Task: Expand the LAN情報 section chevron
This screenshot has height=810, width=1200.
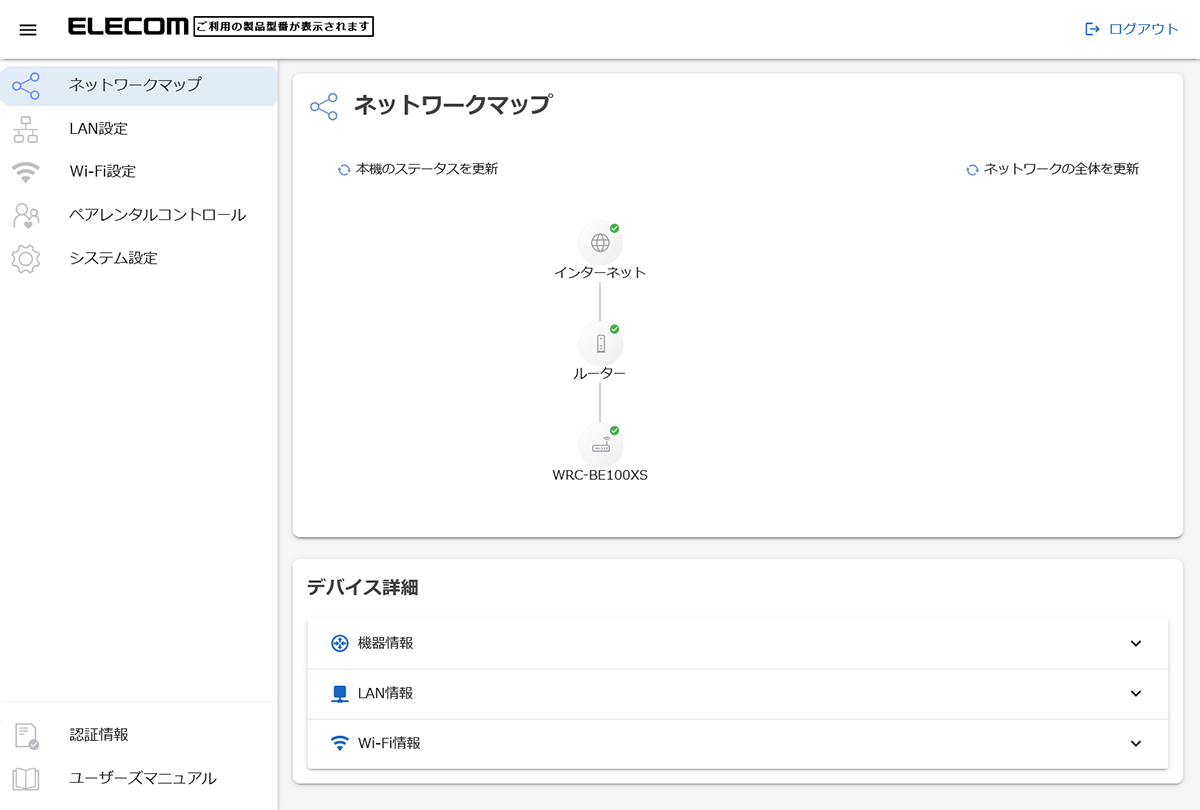Action: point(1135,693)
